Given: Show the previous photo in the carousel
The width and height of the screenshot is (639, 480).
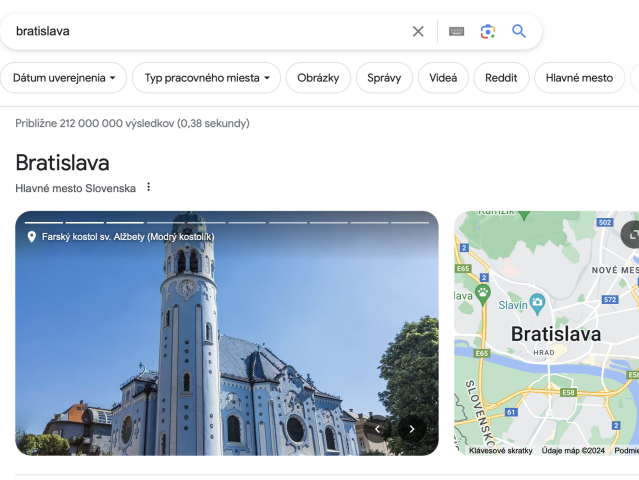Looking at the screenshot, I should (x=377, y=429).
